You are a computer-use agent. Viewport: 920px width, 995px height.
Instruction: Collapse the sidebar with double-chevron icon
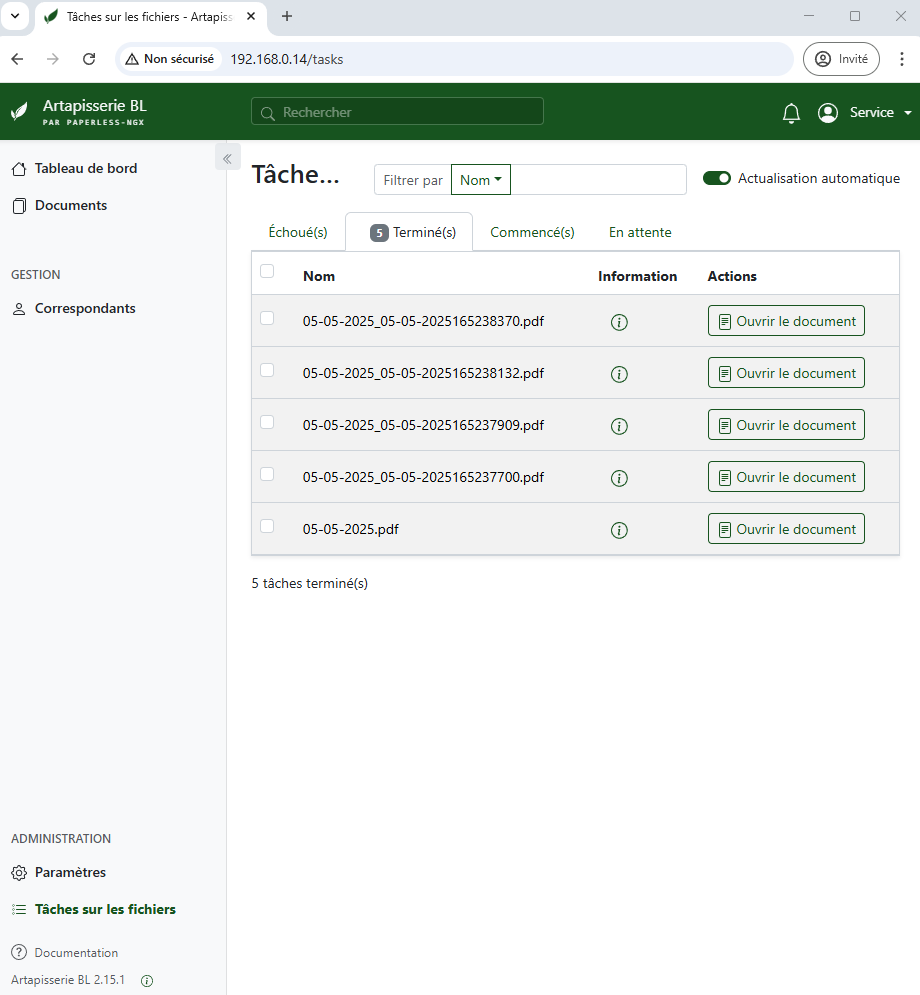click(227, 158)
